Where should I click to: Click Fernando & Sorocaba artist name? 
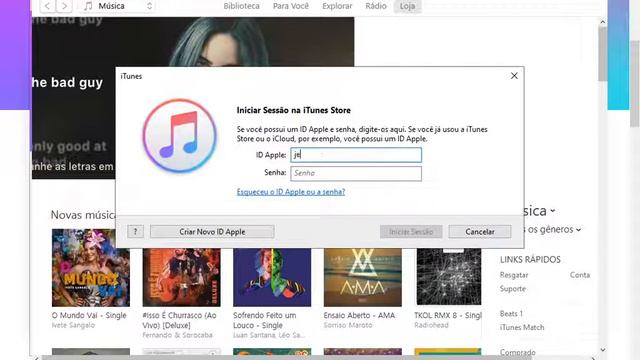click(x=178, y=335)
